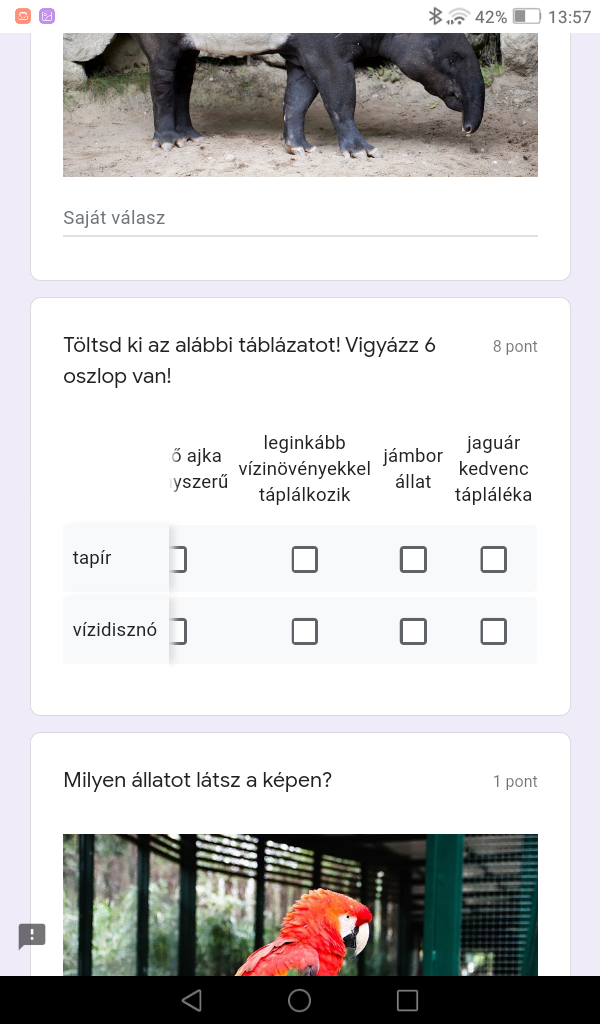
Task: Check tapír for jaguár kedvenc tápláléka
Action: (x=493, y=559)
